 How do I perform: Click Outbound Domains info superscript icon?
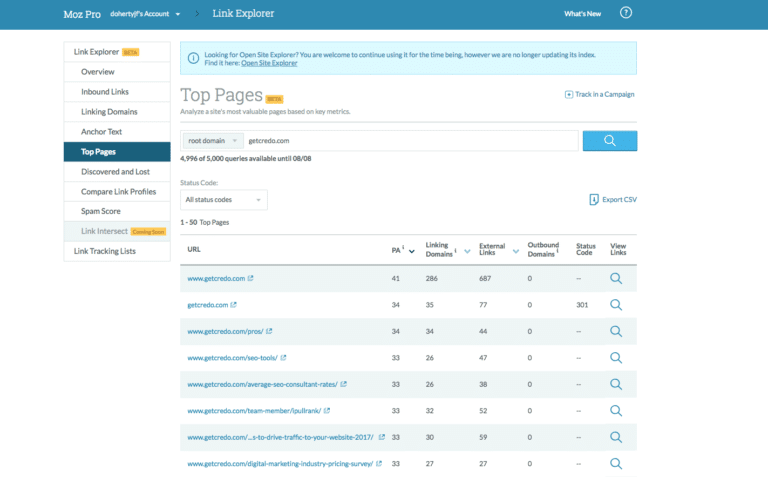557,251
